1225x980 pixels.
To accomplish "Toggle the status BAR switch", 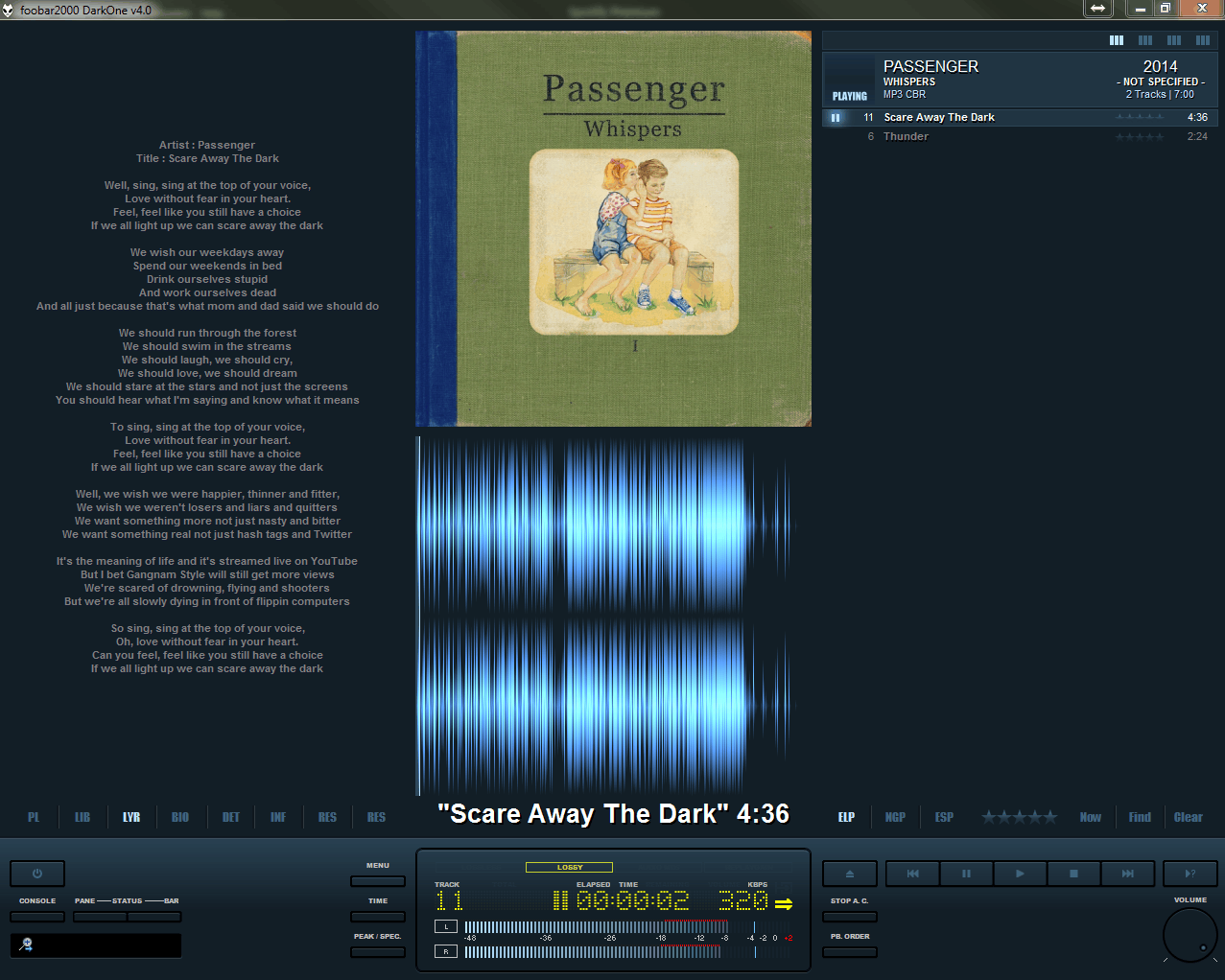I will [x=154, y=917].
